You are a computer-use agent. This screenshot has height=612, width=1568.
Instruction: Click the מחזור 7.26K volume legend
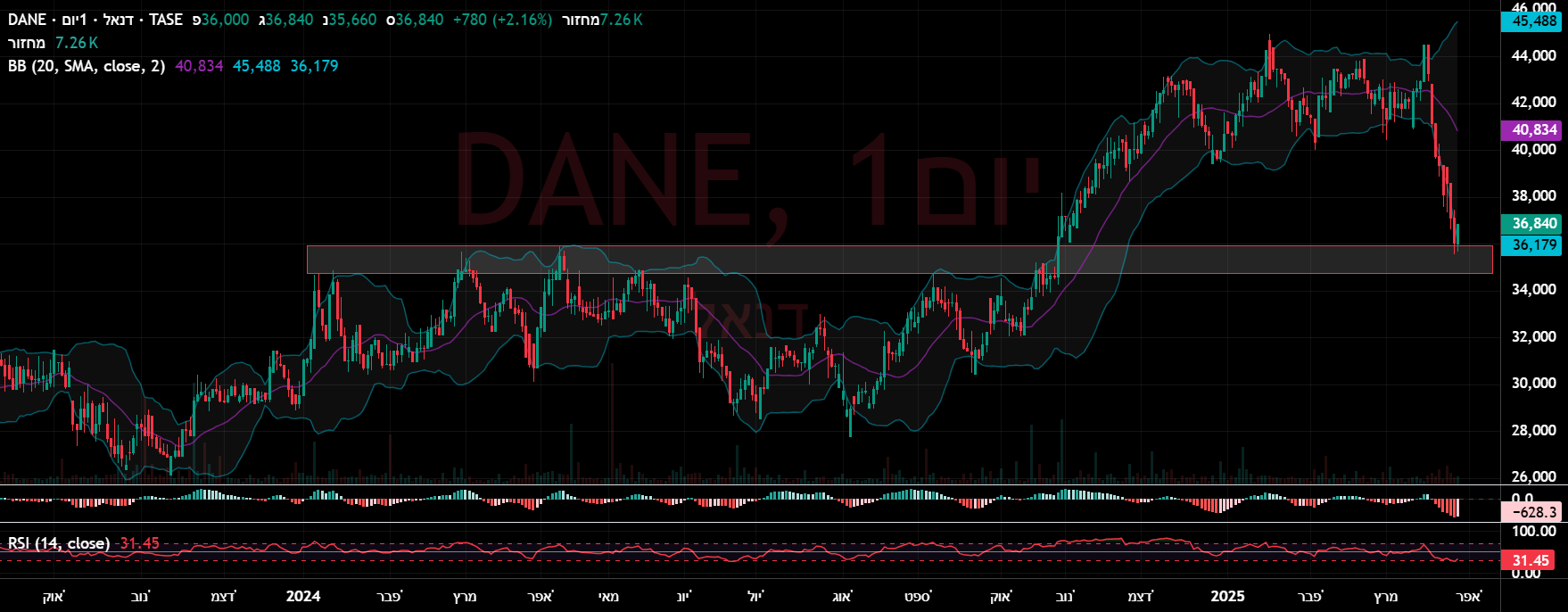(53, 43)
